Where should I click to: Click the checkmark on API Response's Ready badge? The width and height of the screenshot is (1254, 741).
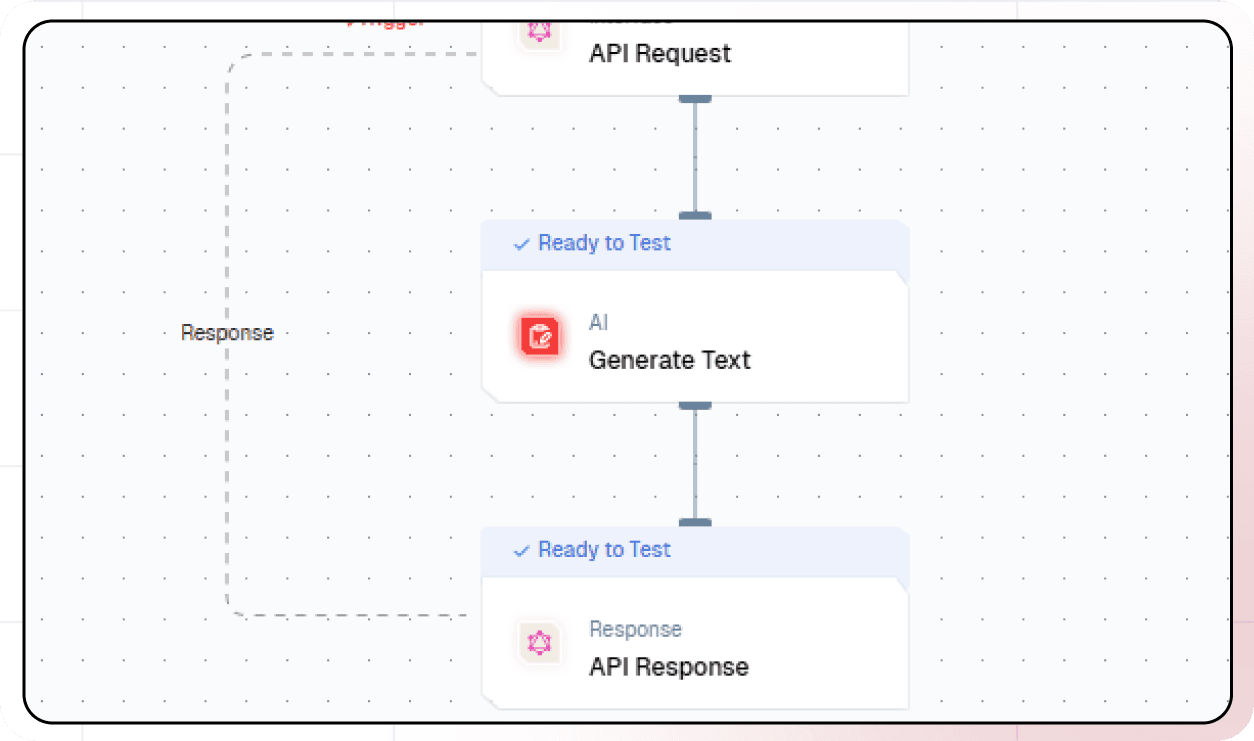coord(521,550)
